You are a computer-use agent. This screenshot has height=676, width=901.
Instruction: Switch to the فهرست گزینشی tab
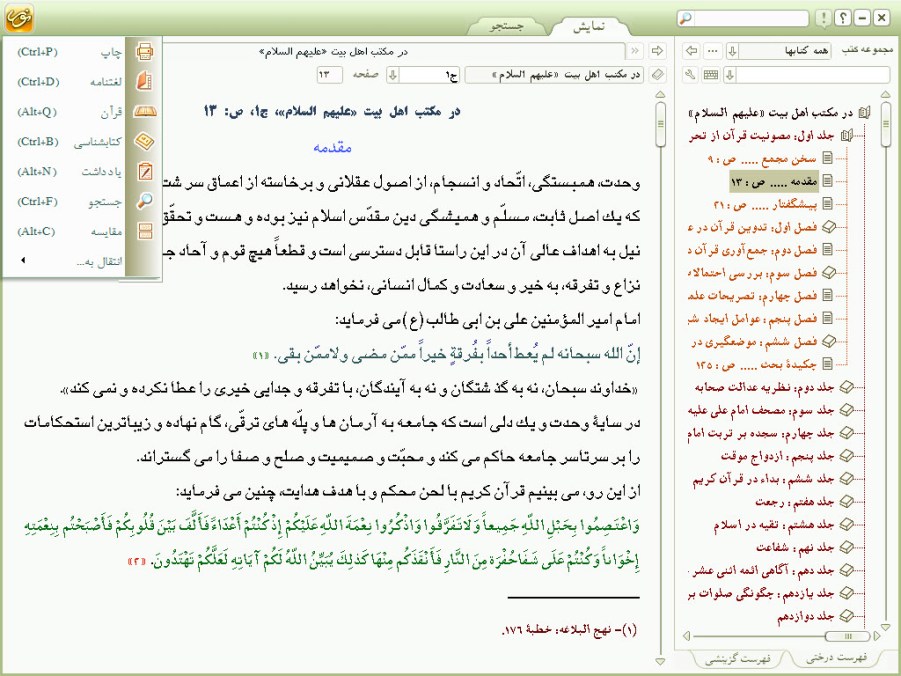point(738,659)
